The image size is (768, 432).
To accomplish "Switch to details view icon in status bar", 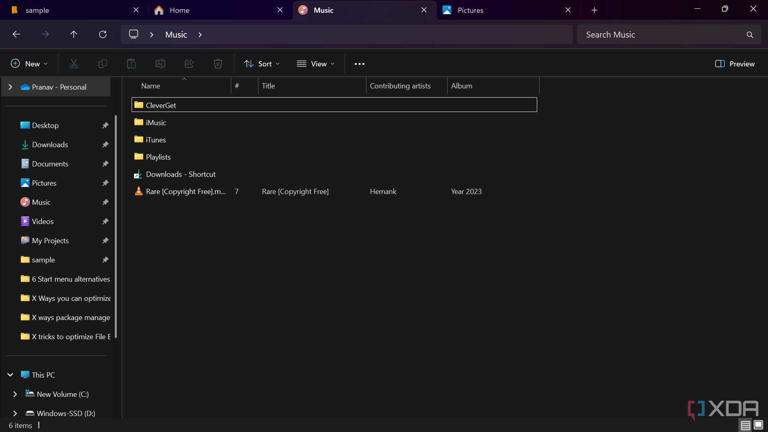I will pyautogui.click(x=745, y=425).
